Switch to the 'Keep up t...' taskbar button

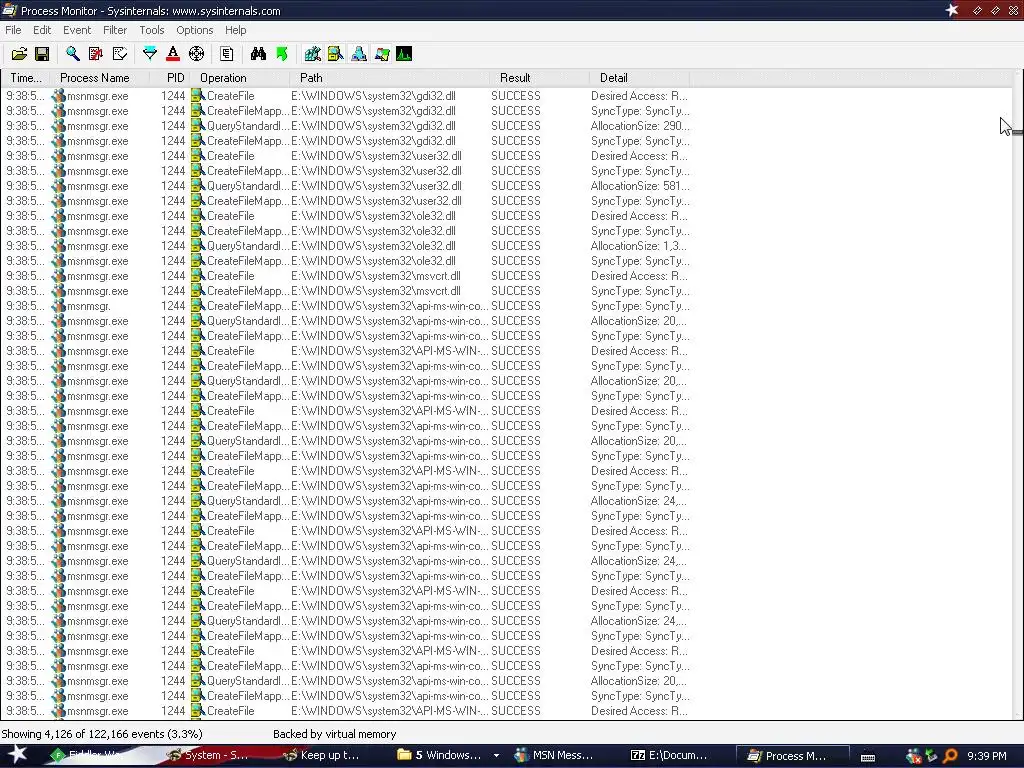click(x=322, y=756)
